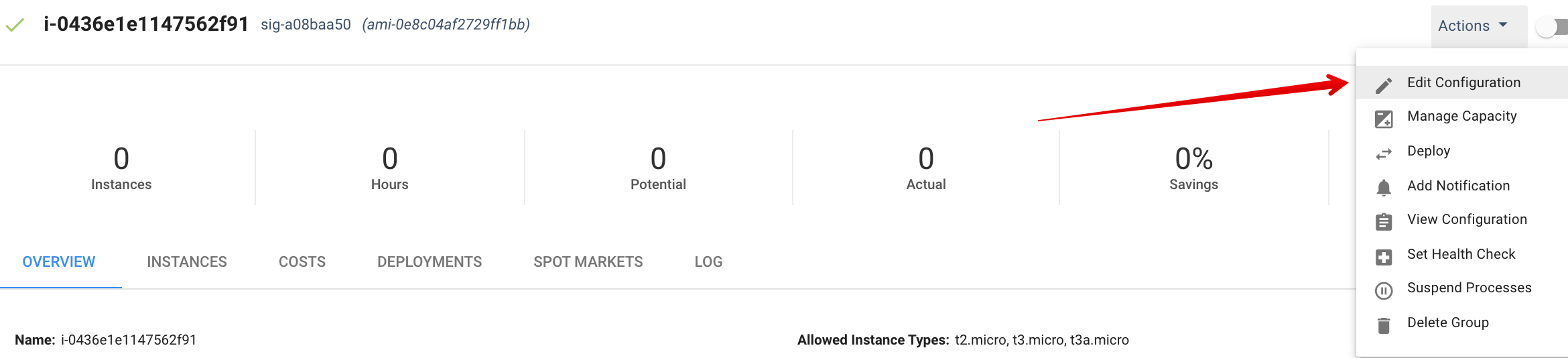
Task: Select the Overview tab
Action: pos(59,262)
